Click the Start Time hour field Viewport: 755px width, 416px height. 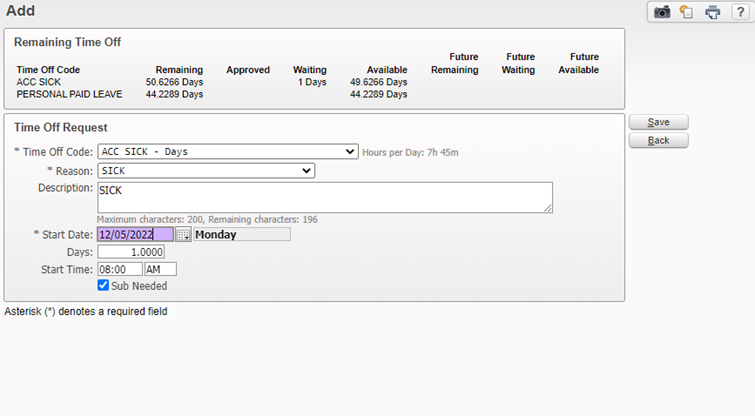click(119, 269)
